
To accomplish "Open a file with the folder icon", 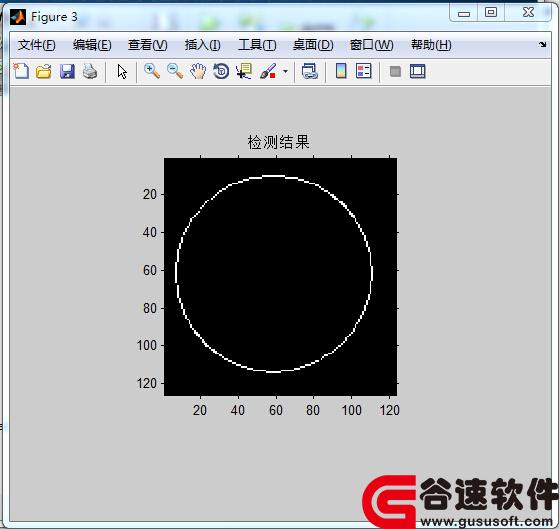I will click(43, 72).
